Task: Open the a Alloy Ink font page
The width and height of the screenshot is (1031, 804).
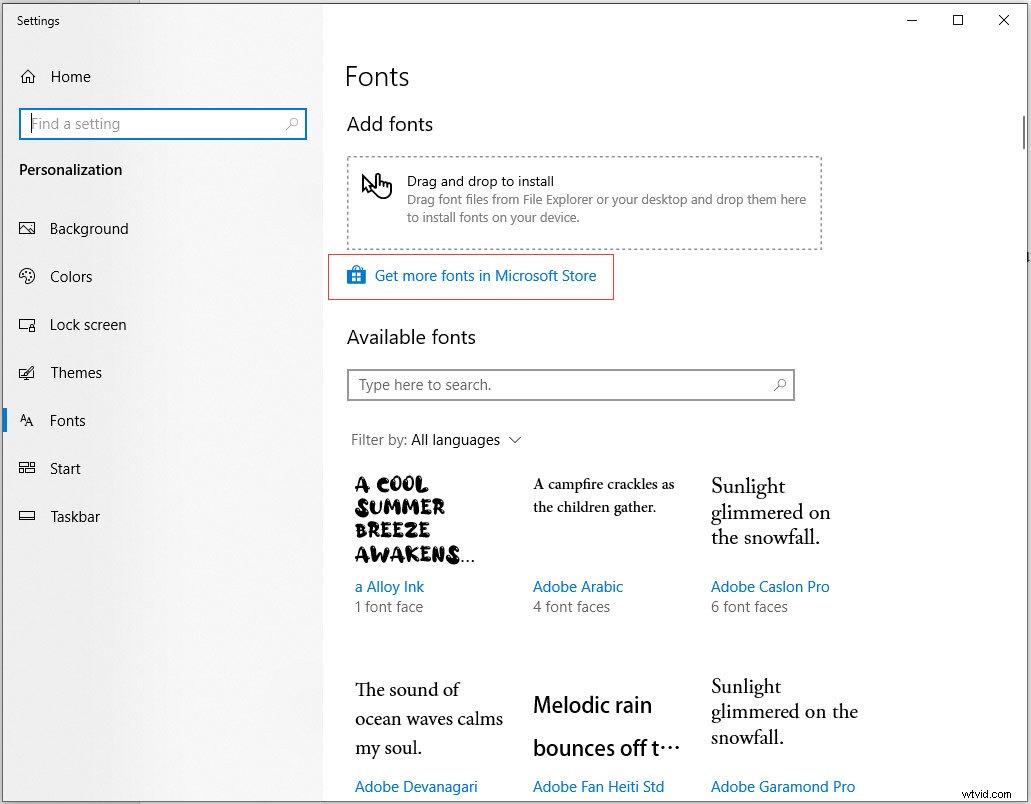Action: click(389, 587)
